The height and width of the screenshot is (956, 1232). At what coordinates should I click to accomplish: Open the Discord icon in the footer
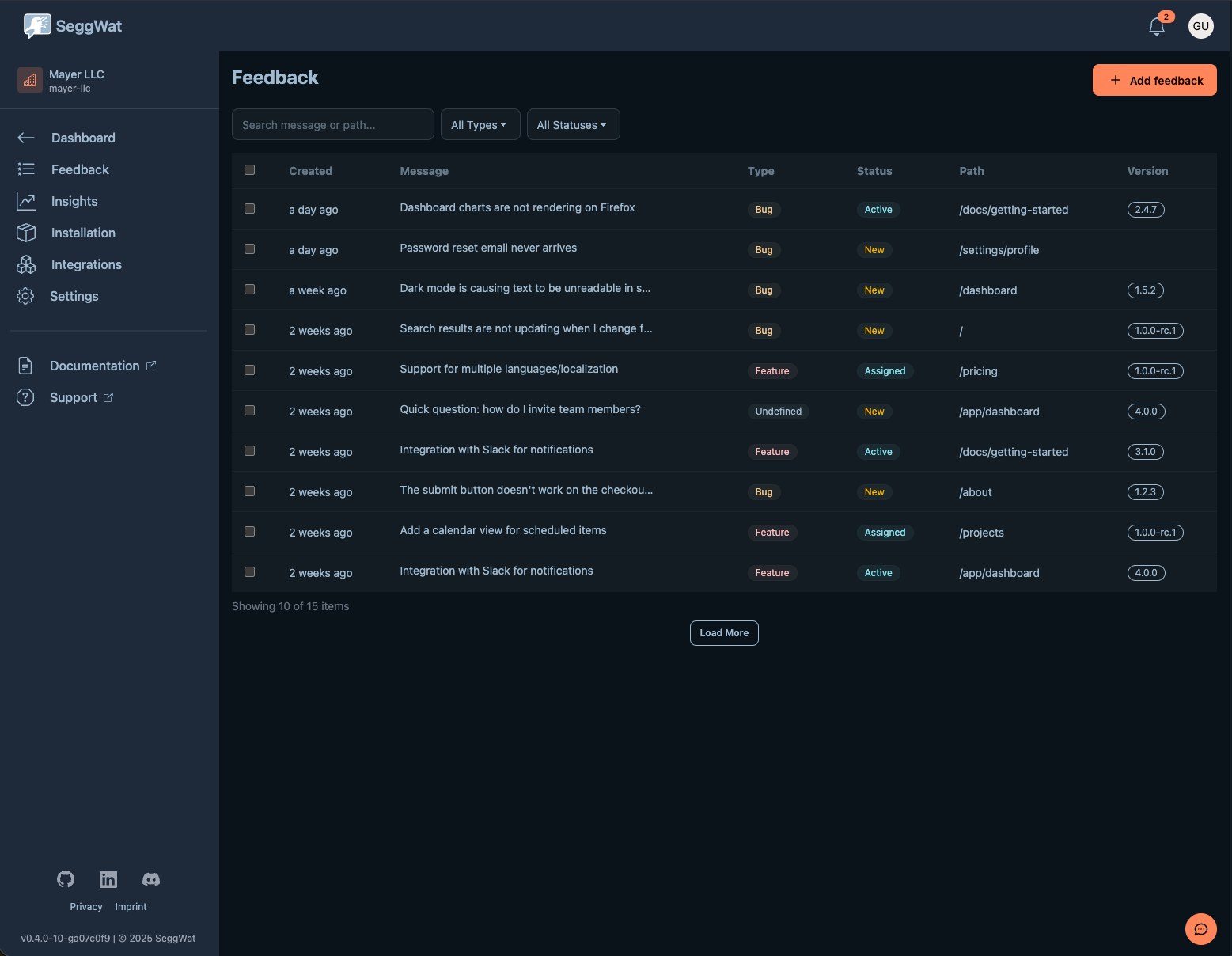[150, 878]
